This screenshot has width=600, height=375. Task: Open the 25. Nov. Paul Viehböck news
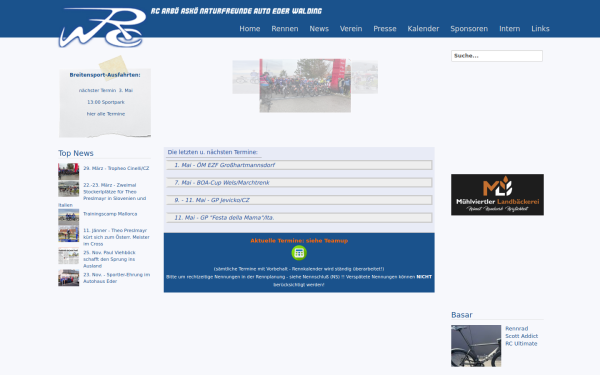pos(109,259)
